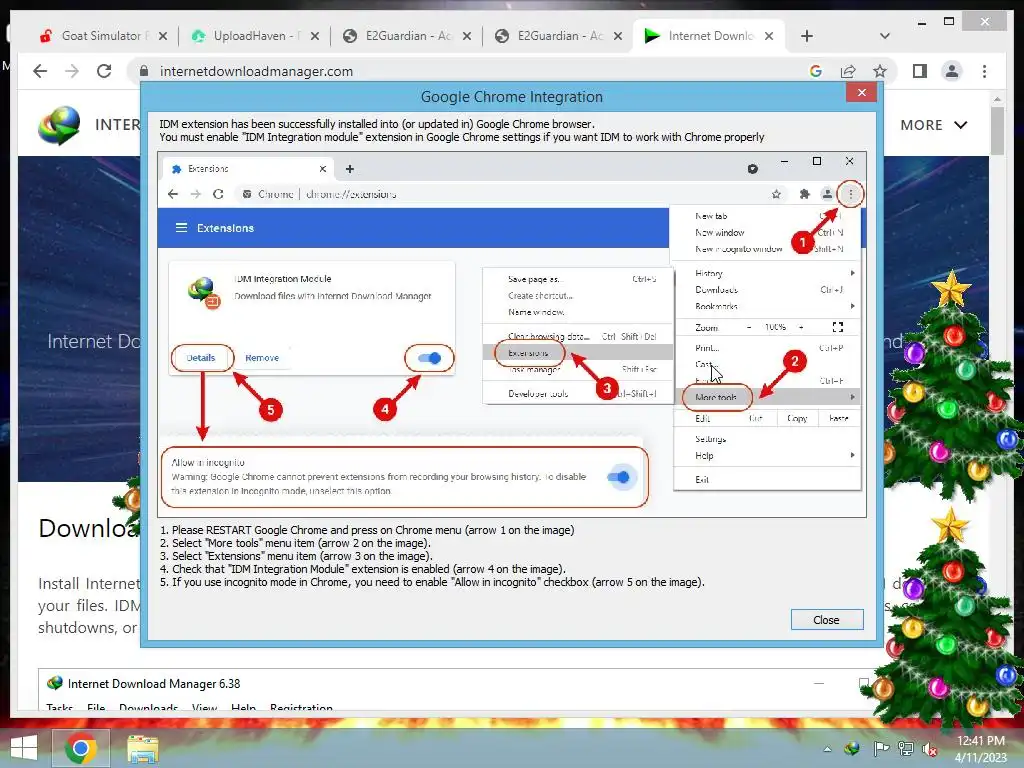1024x768 pixels.
Task: Click the 'Select "More tools" menu item' line
Action: [296, 543]
